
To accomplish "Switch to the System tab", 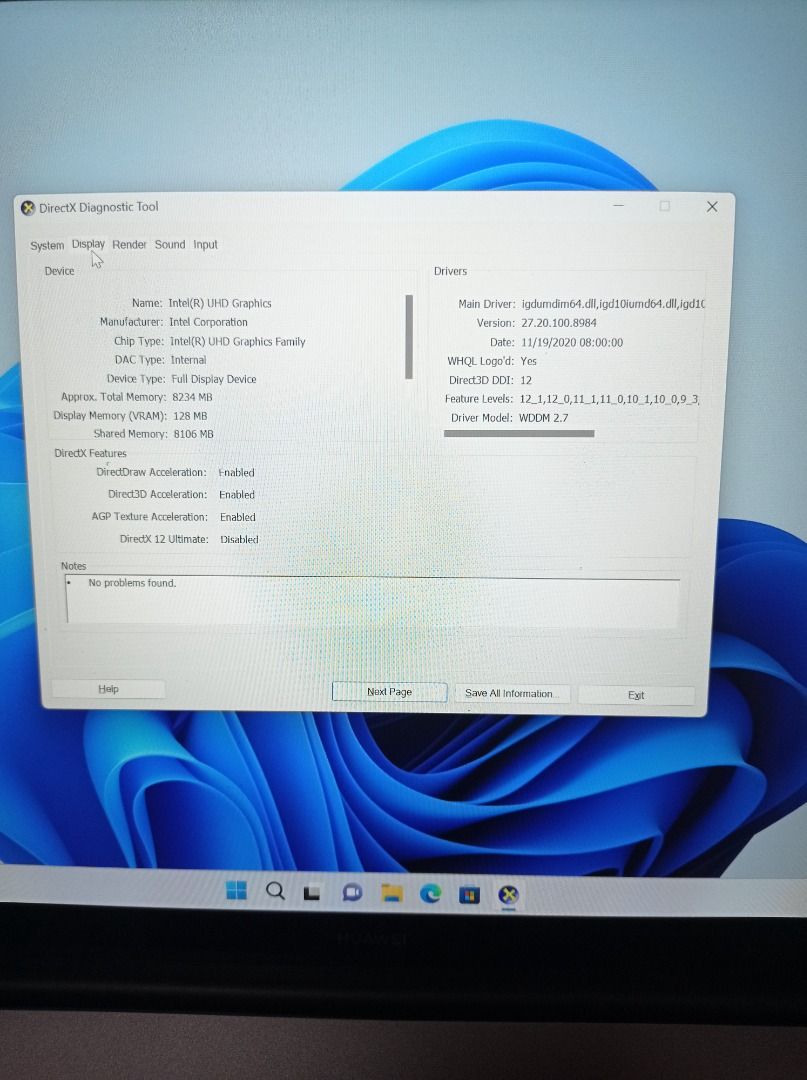I will click(47, 245).
